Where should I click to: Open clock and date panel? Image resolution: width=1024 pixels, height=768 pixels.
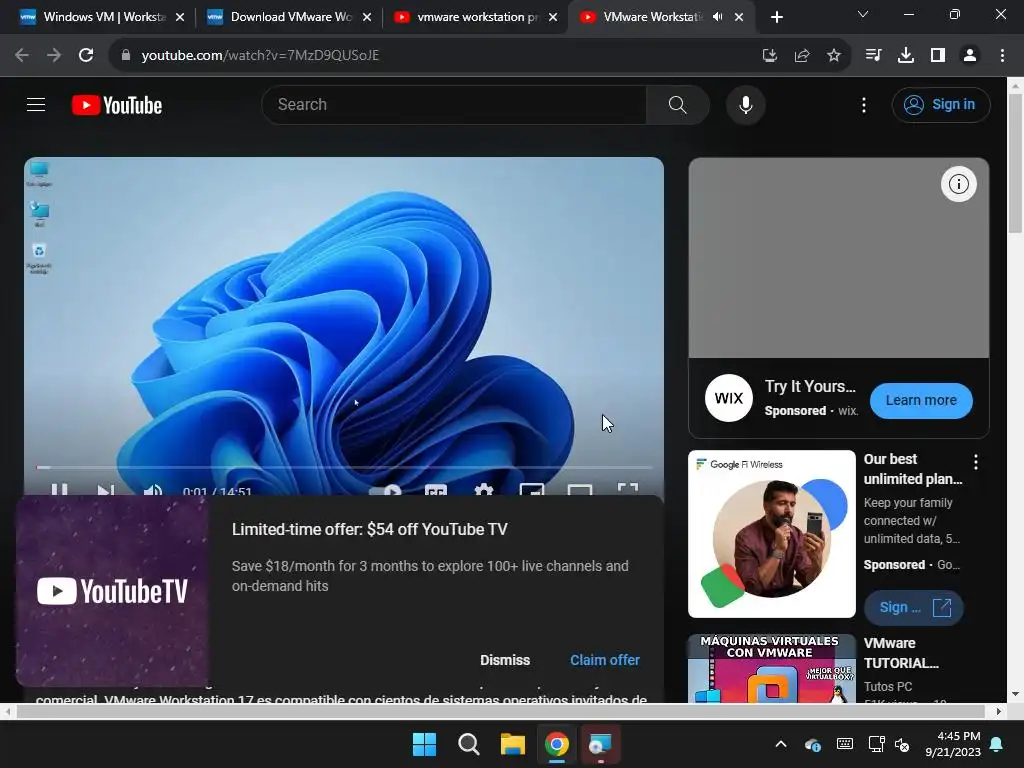coord(953,744)
